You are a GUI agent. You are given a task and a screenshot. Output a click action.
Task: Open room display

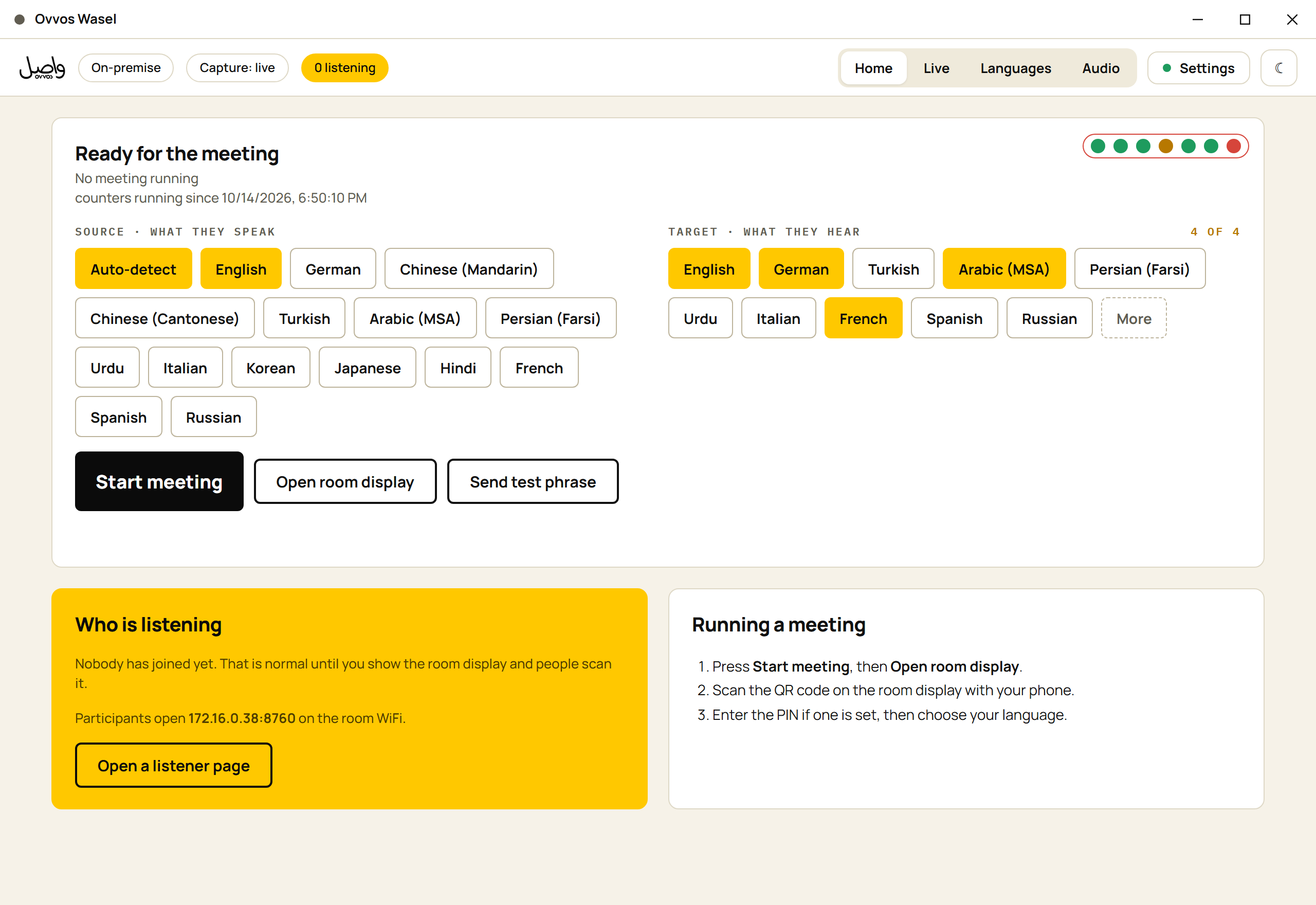pos(345,481)
